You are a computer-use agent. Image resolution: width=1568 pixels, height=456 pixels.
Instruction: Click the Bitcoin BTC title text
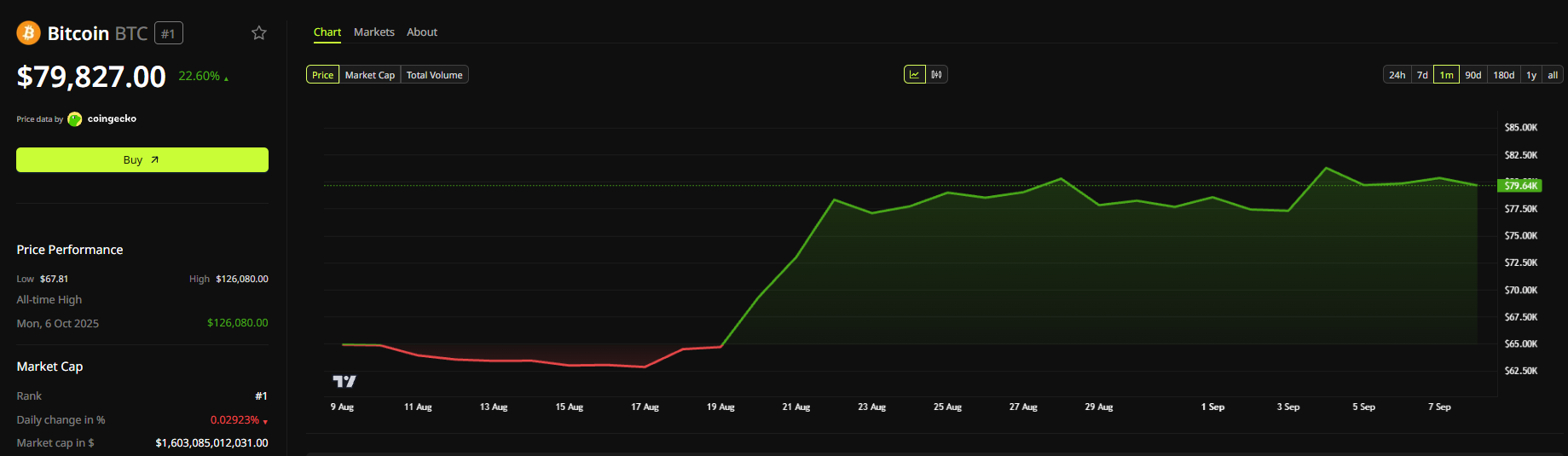pyautogui.click(x=98, y=33)
